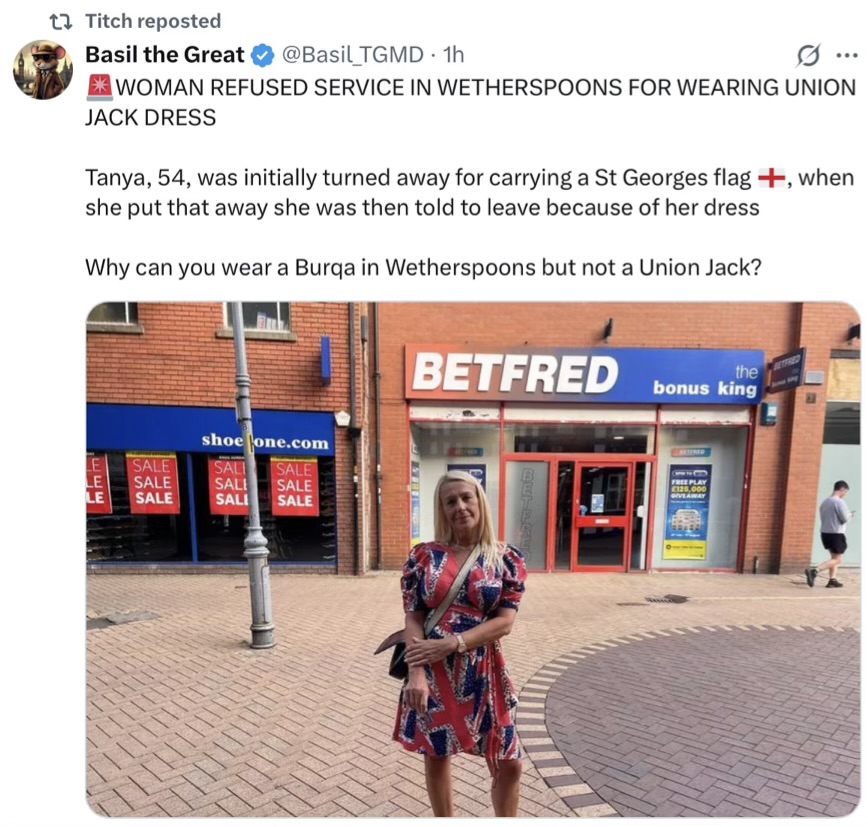Click the repost arrows icon beside Titch
868x827 pixels.
point(60,22)
